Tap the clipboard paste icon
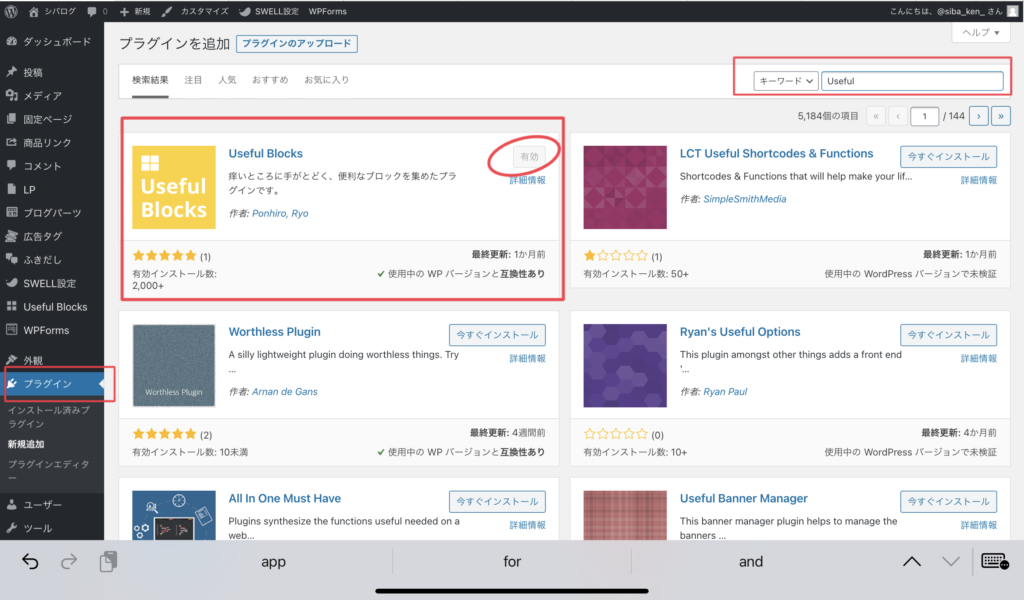This screenshot has width=1024, height=600. [108, 562]
